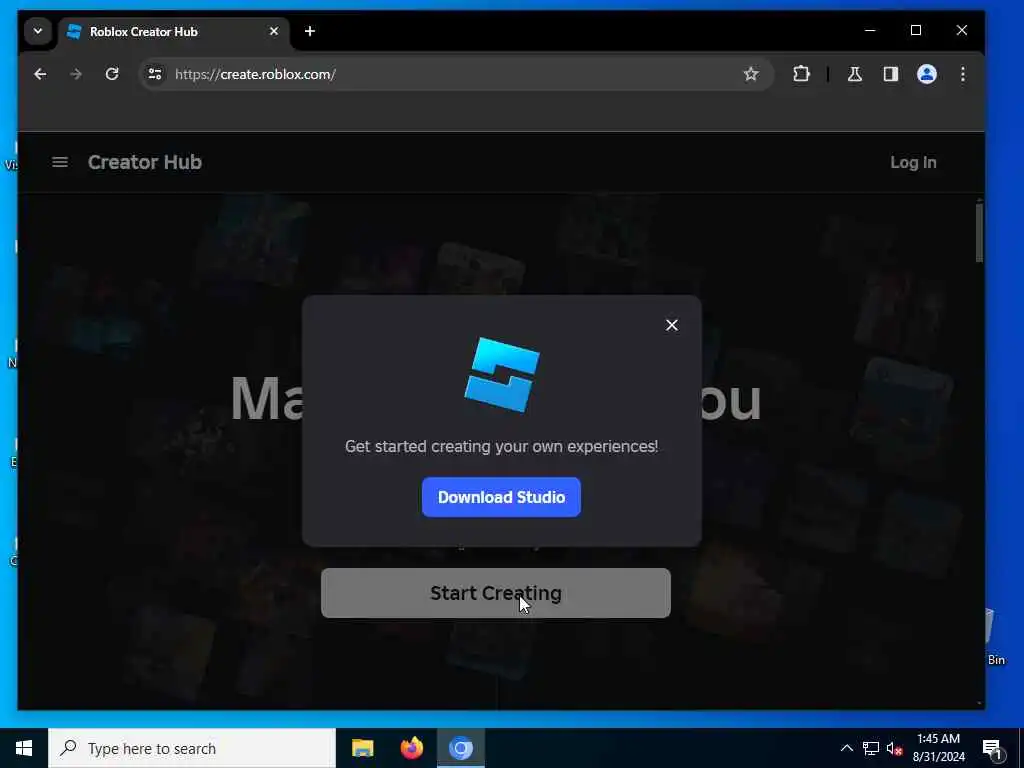
Task: Launch Firefox from the taskbar
Action: click(411, 748)
